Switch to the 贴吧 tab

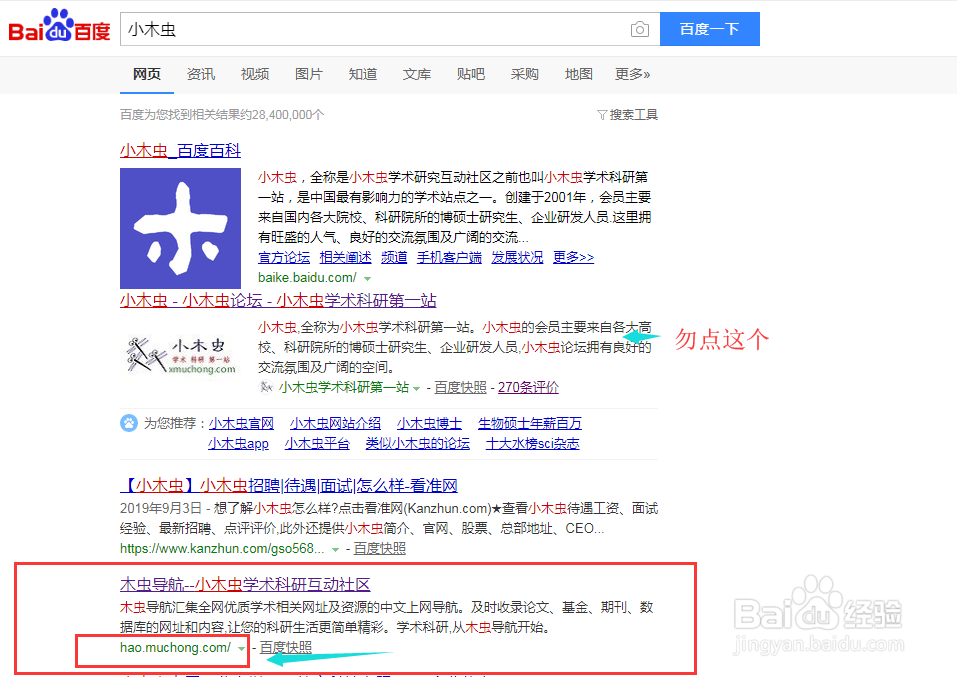[x=471, y=74]
